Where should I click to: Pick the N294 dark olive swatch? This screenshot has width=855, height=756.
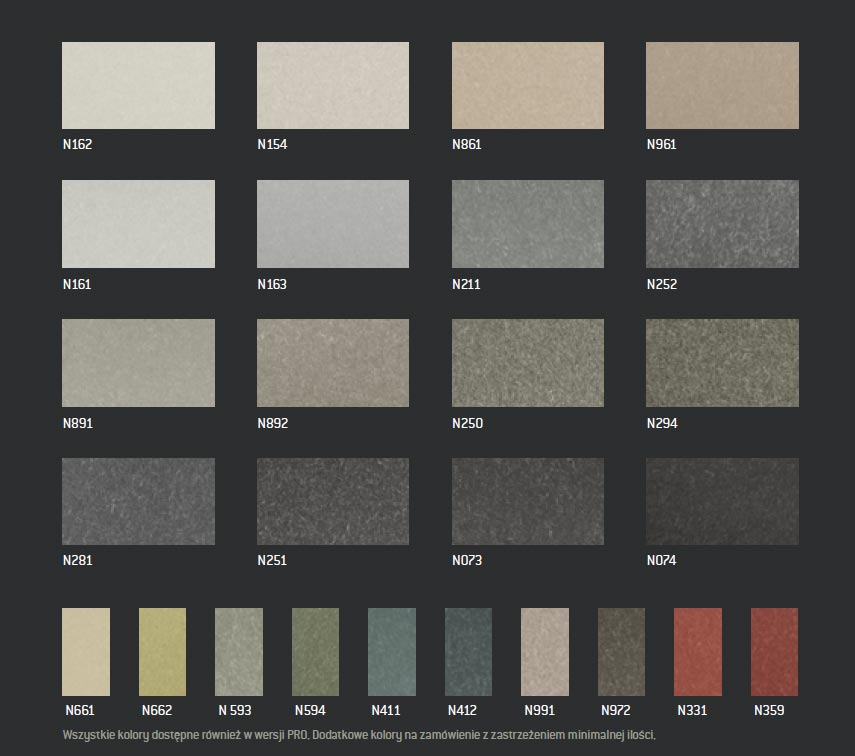pyautogui.click(x=722, y=363)
